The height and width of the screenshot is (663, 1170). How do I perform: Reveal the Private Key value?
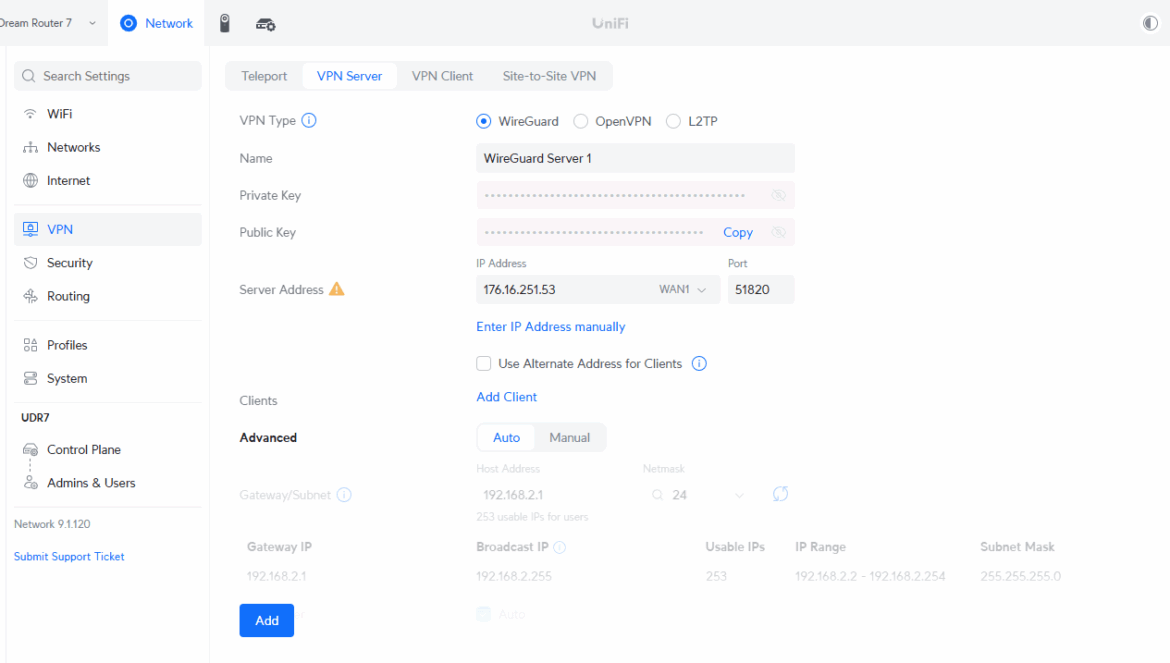click(778, 195)
